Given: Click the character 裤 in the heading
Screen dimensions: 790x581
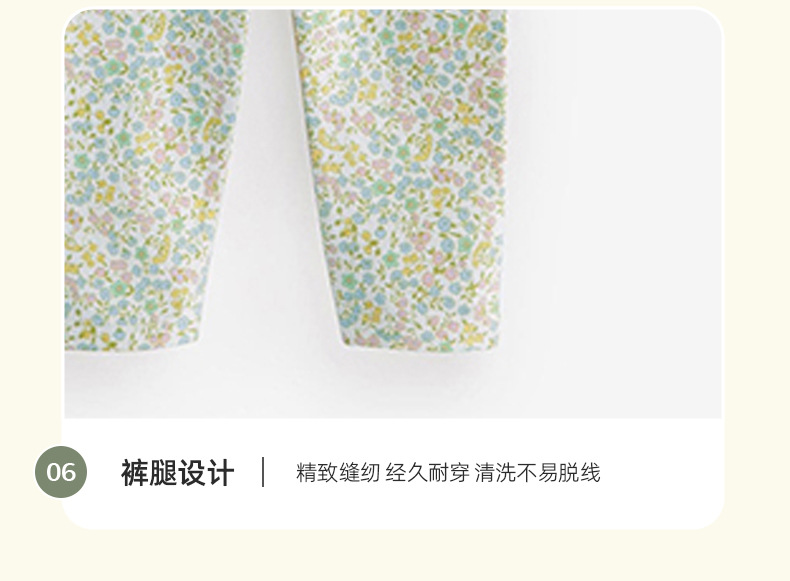Looking at the screenshot, I should [135, 473].
